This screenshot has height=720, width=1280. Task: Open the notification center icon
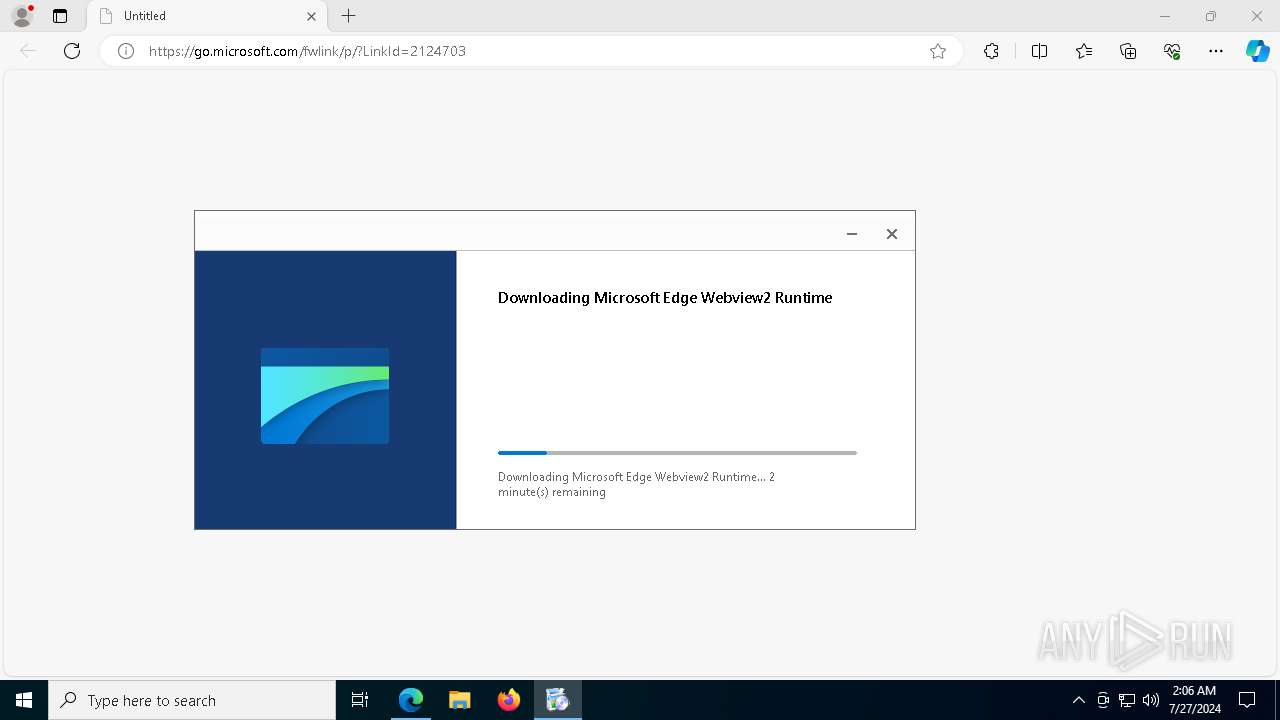click(1247, 700)
